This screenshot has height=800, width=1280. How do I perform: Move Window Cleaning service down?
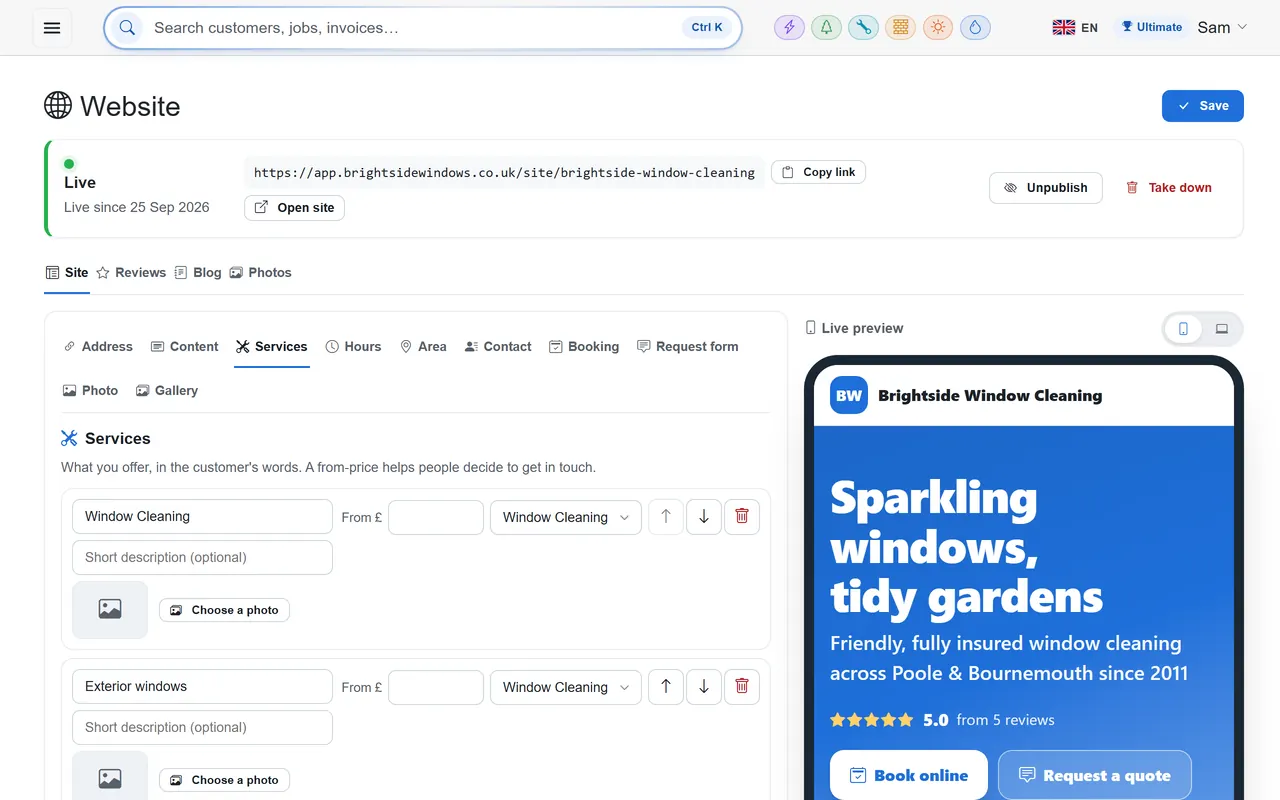tap(704, 517)
